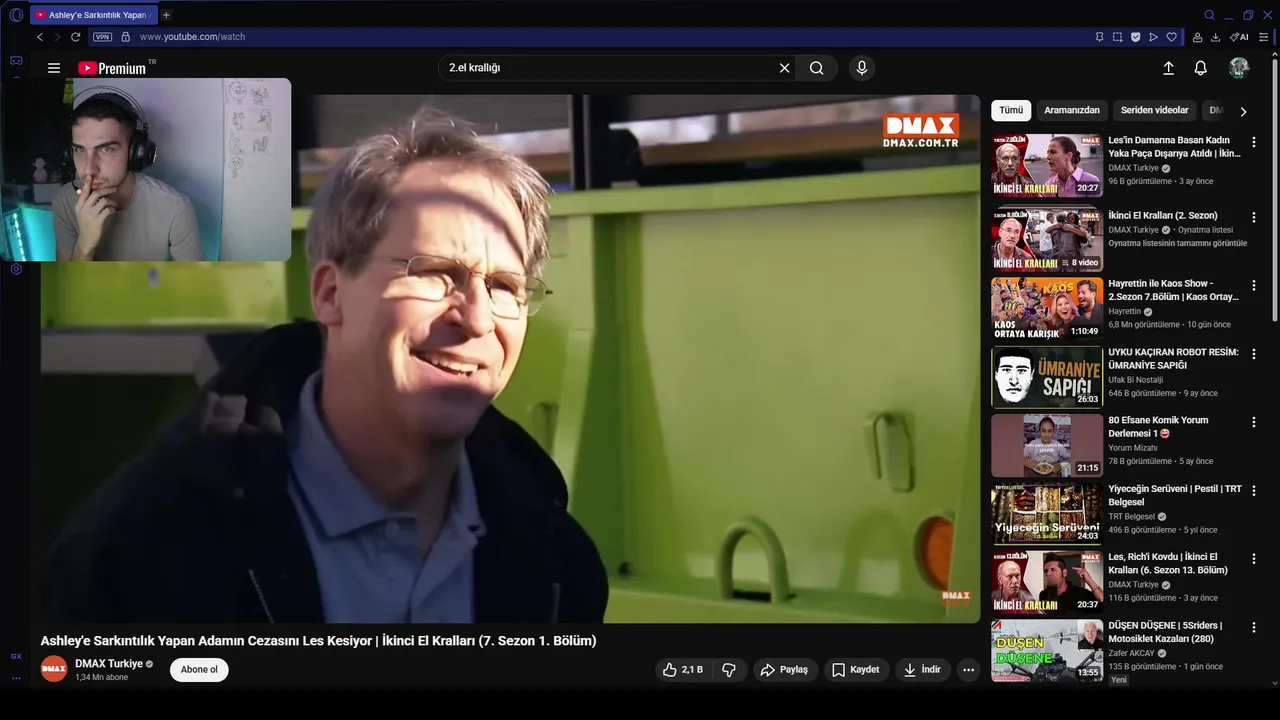Open İkinci El Kralları (2. Sezon) playlist
The image size is (1280, 720).
[1163, 216]
